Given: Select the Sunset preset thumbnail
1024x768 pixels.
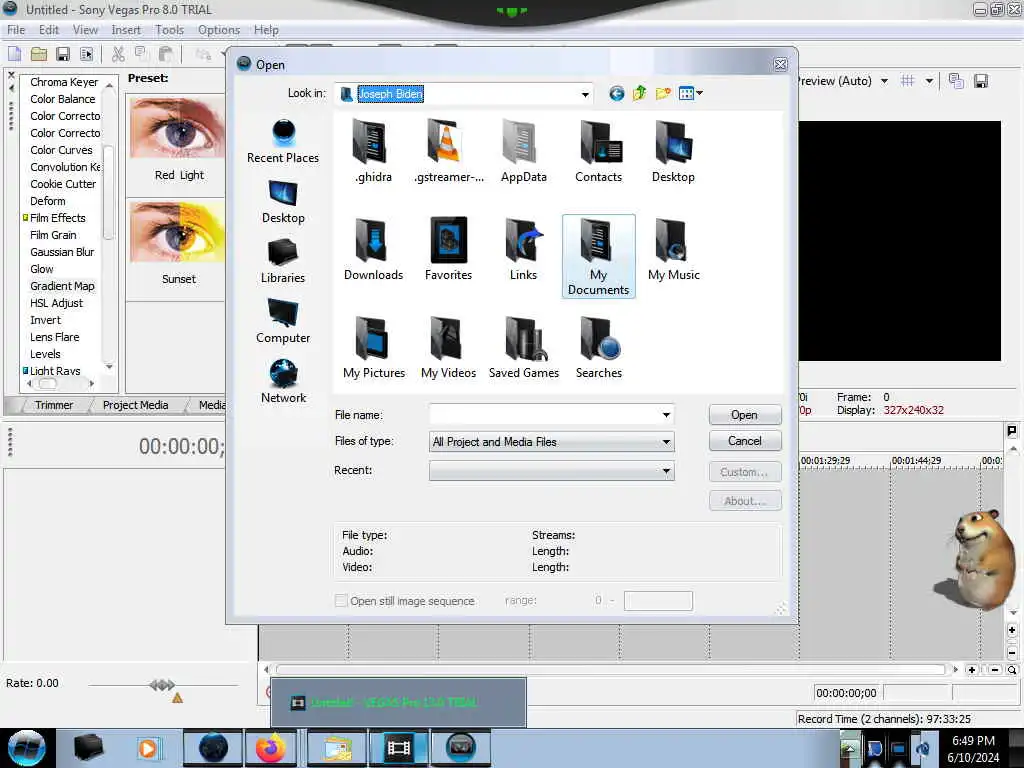Looking at the screenshot, I should pos(178,232).
